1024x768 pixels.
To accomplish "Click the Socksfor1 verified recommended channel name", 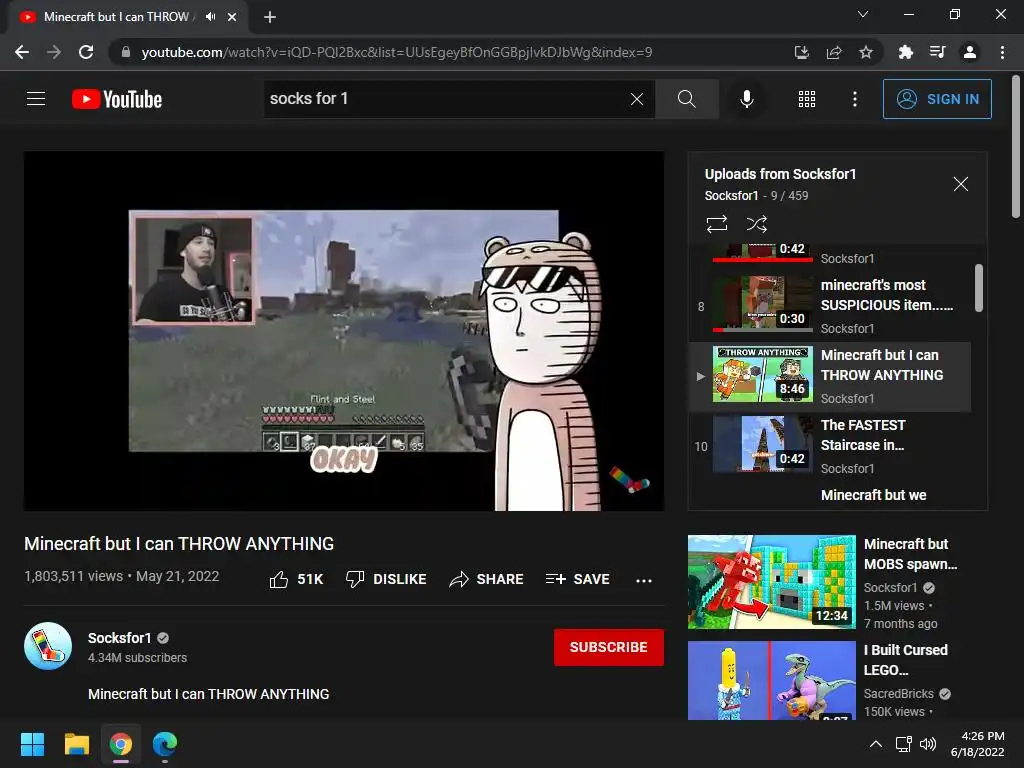I will tap(890, 588).
